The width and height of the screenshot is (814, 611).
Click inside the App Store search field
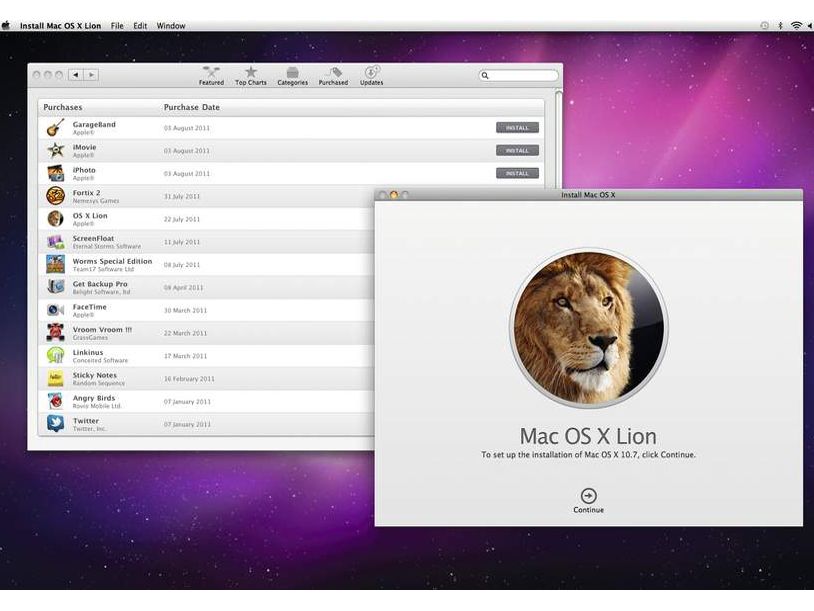point(520,75)
